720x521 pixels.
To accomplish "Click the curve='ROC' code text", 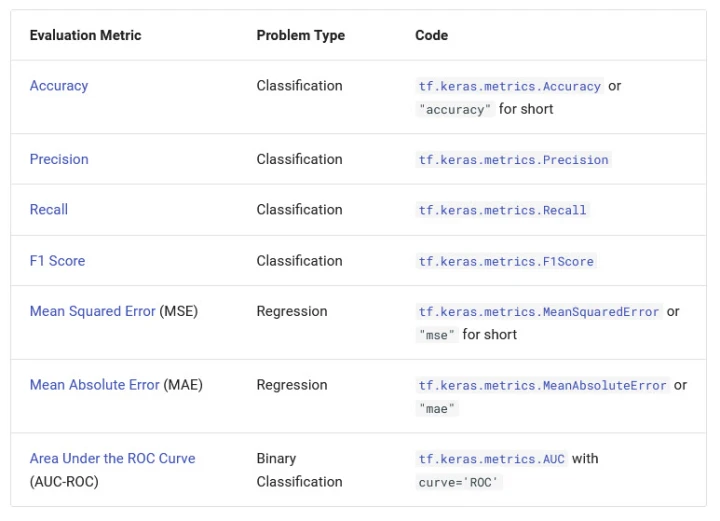I will pyautogui.click(x=459, y=482).
